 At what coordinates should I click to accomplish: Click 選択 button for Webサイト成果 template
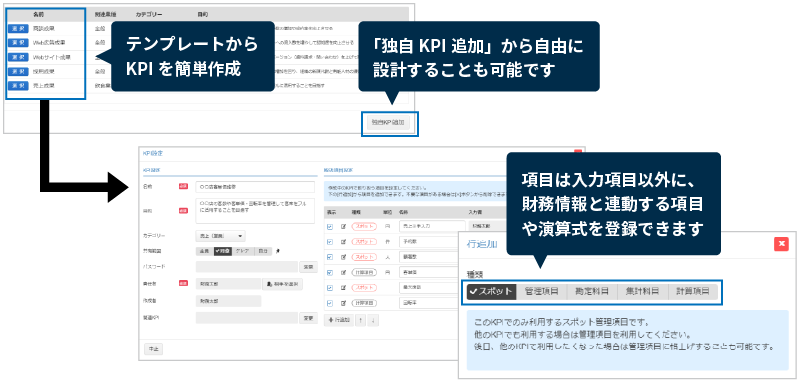pos(18,57)
